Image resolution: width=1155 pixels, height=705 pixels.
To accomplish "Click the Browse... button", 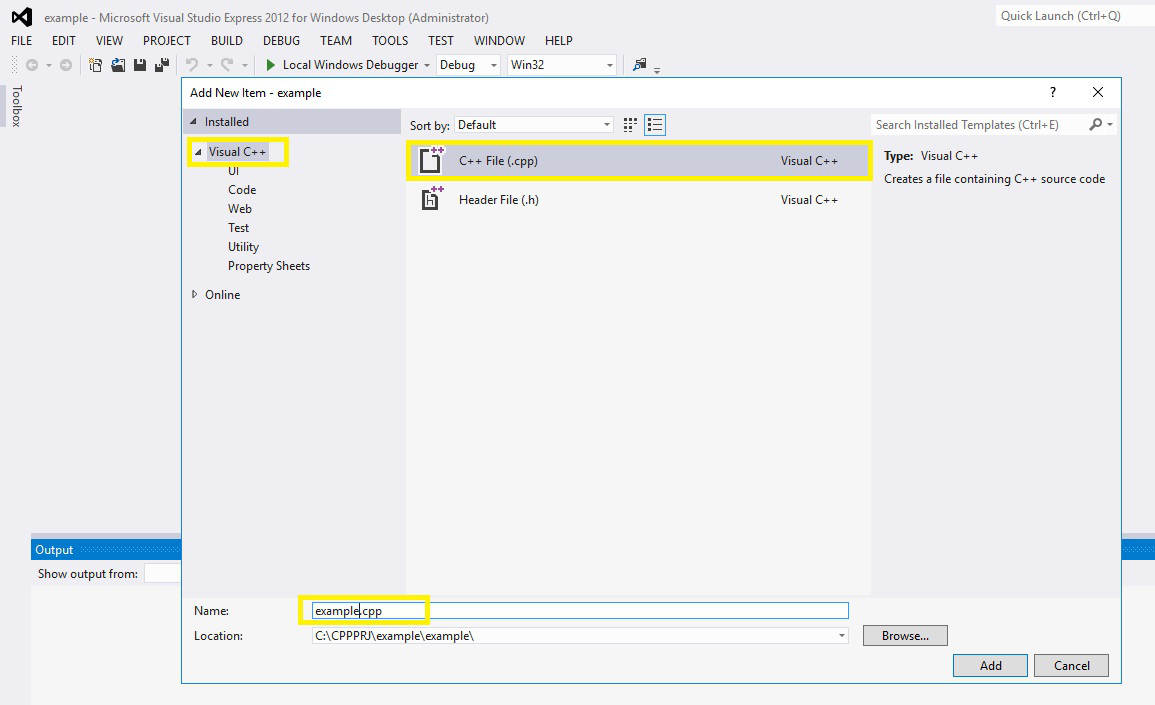I will coord(905,636).
